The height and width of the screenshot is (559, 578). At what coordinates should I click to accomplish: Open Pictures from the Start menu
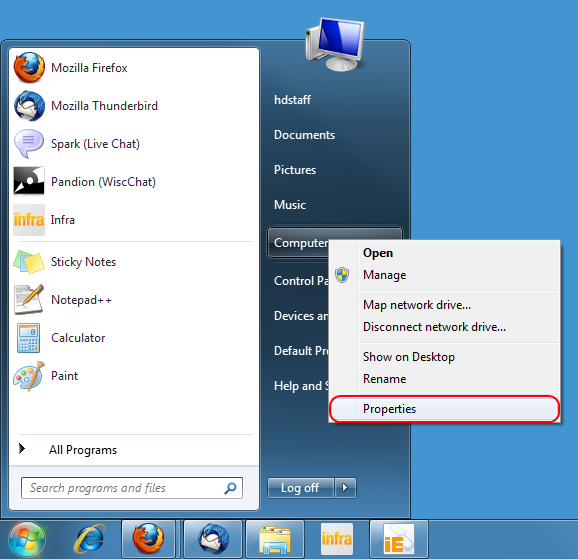click(x=295, y=170)
